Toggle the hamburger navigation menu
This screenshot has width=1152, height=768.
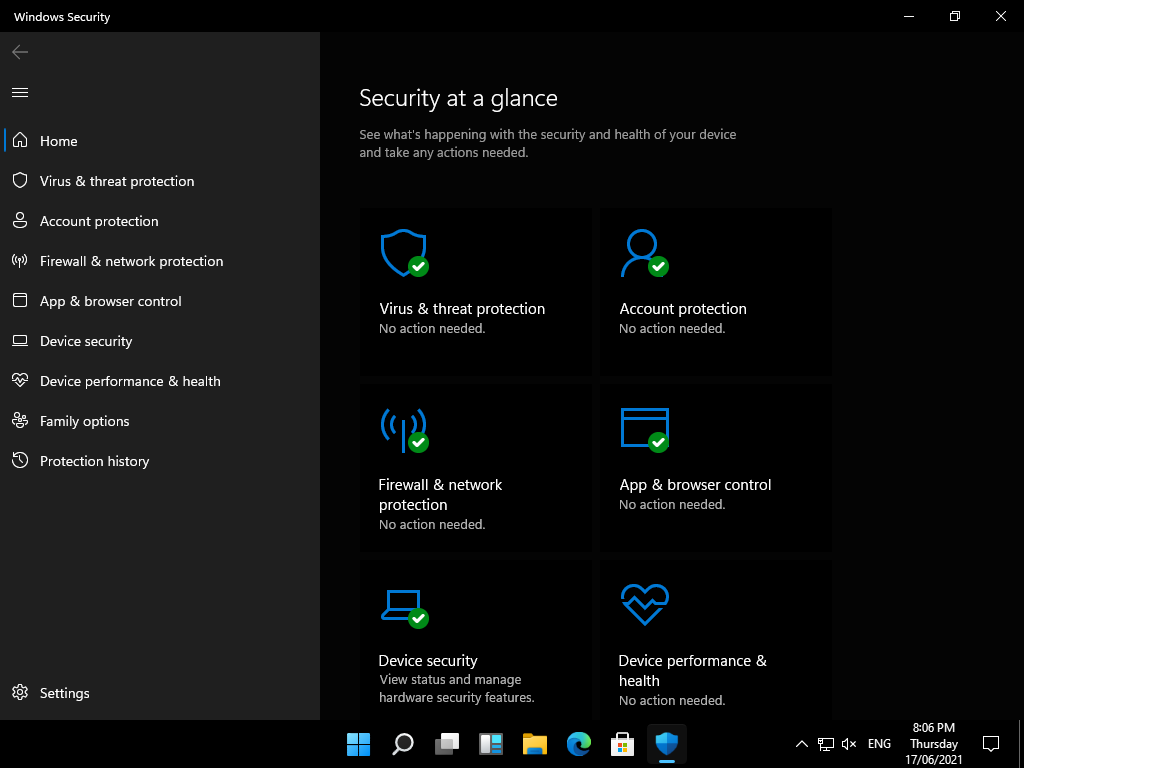(x=20, y=92)
